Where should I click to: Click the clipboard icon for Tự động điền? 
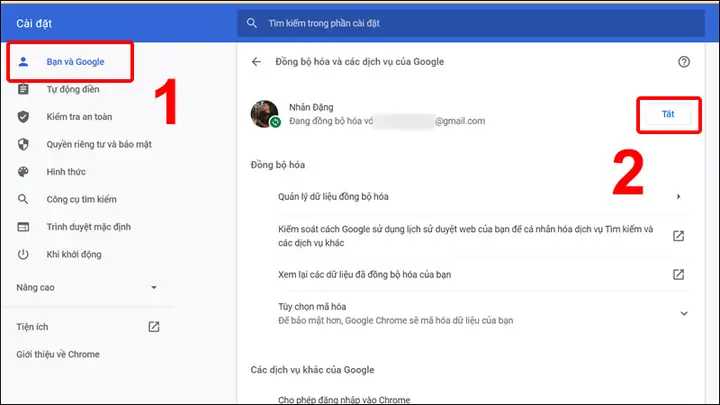tap(23, 89)
